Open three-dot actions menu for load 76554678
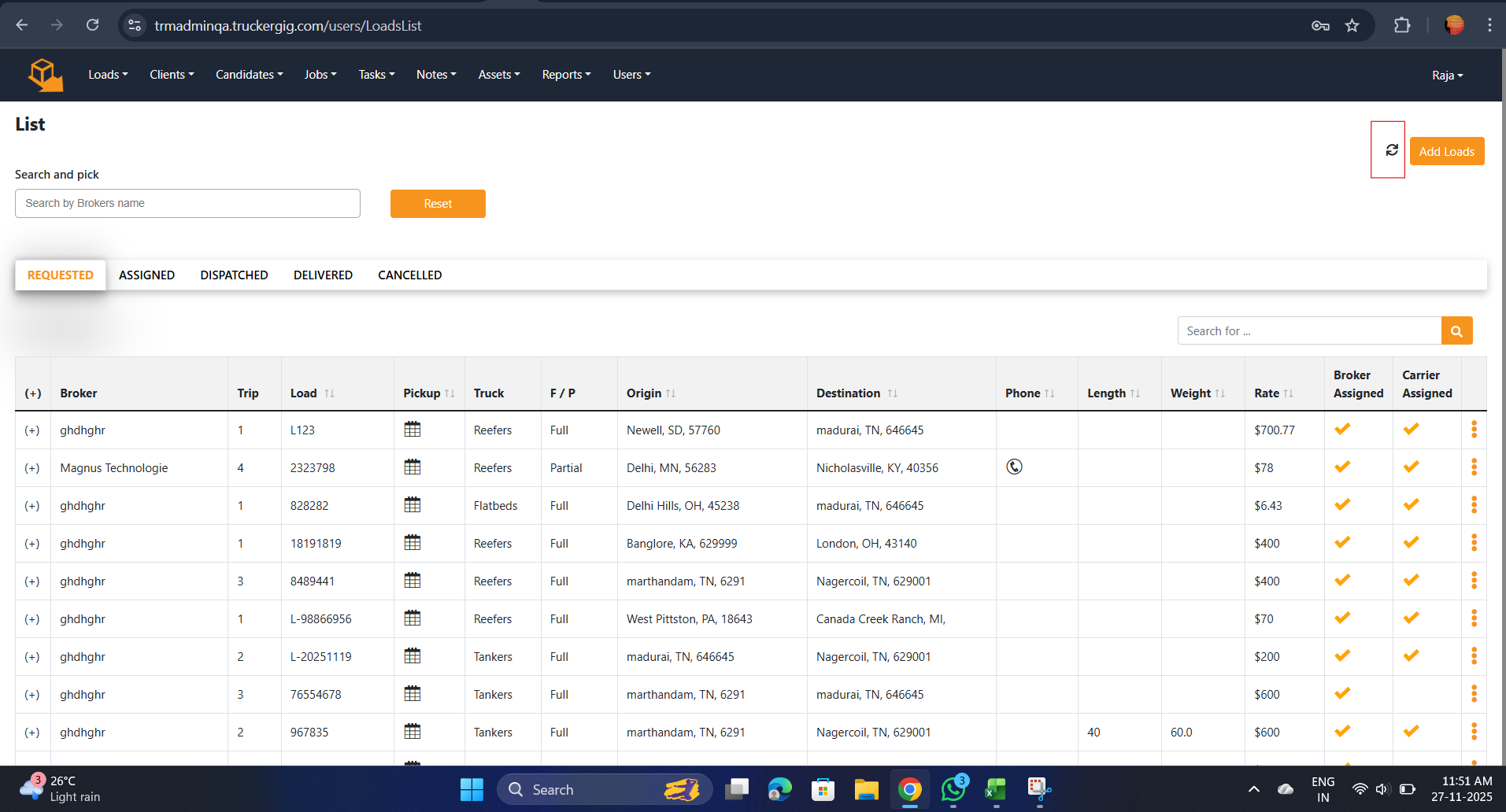The width and height of the screenshot is (1506, 812). (x=1474, y=694)
